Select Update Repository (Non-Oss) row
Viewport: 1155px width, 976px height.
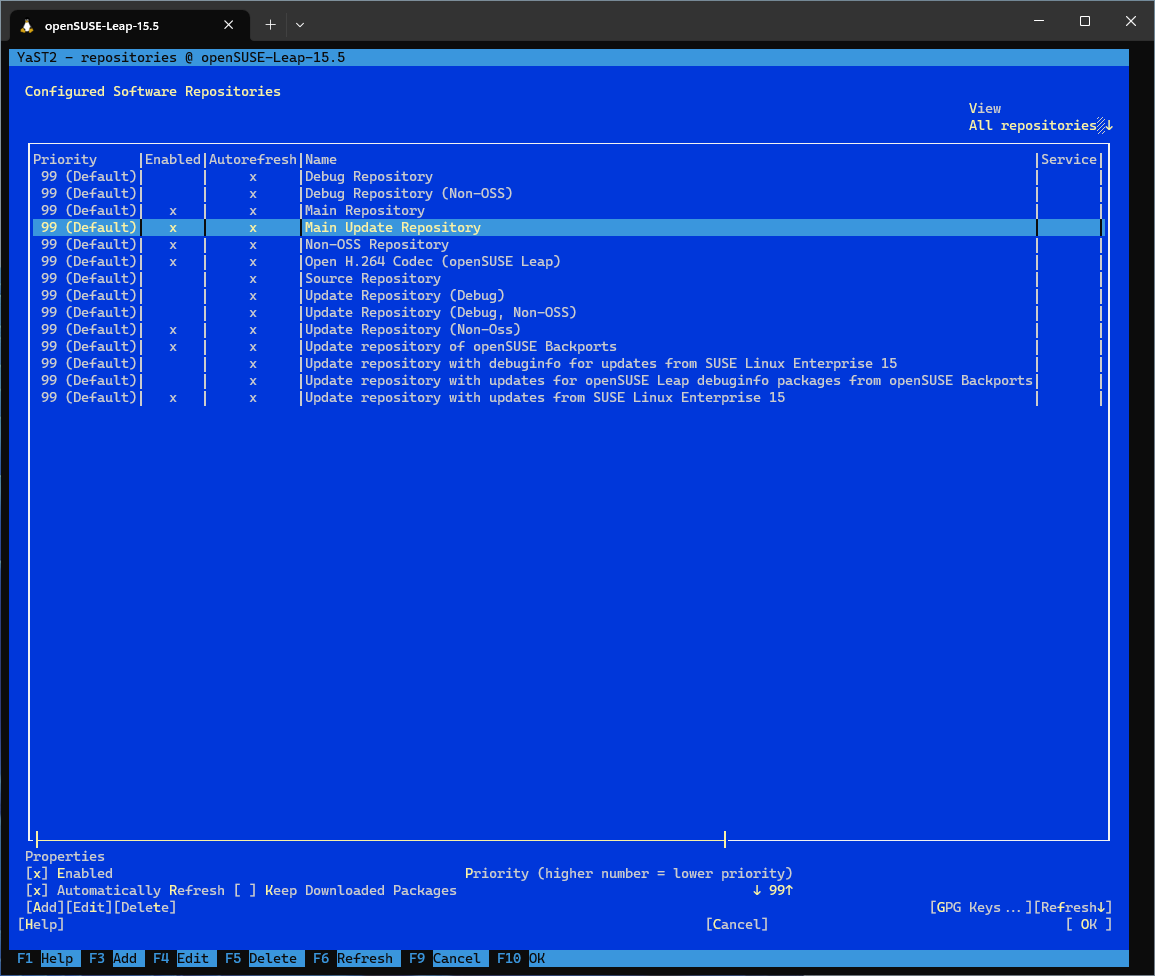coord(567,329)
